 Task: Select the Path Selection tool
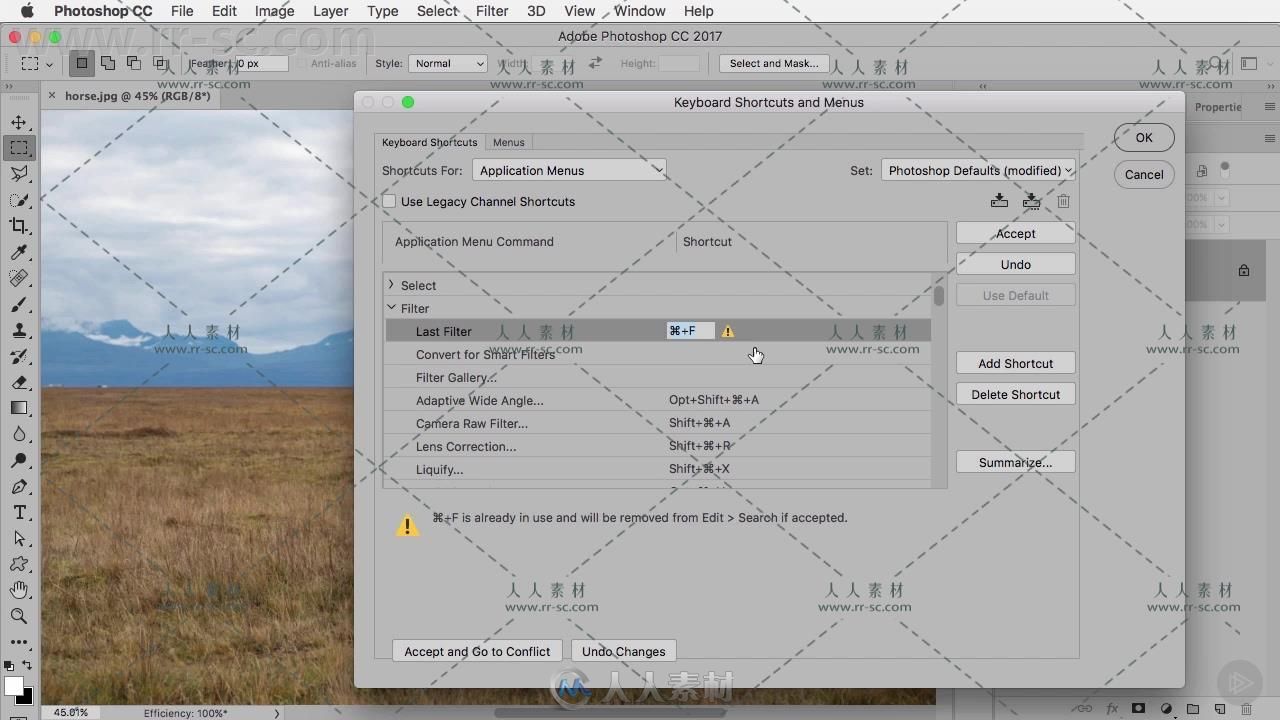point(19,538)
